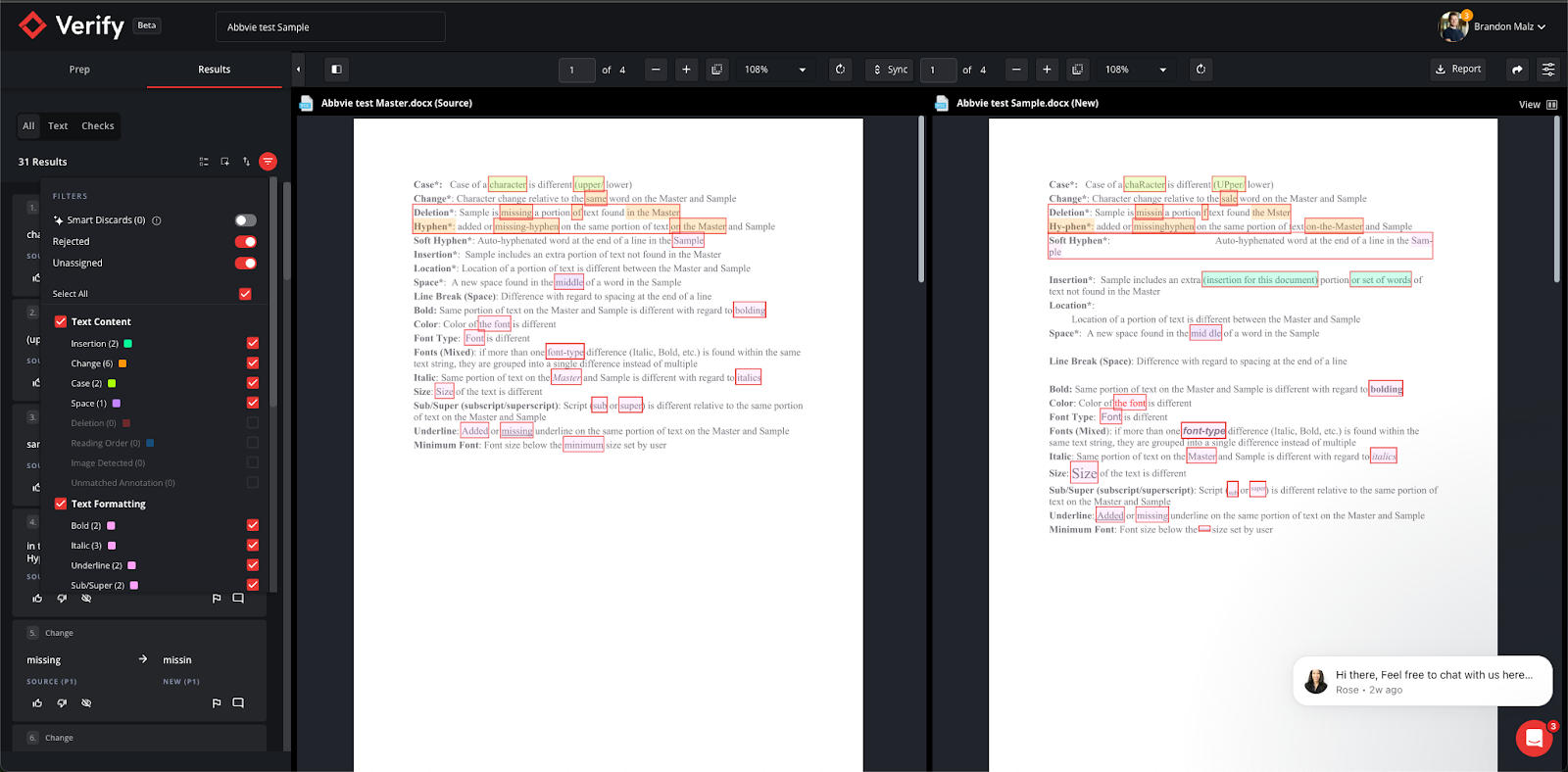Enable the Smart Discards toggle
This screenshot has width=1568, height=772.
245,220
